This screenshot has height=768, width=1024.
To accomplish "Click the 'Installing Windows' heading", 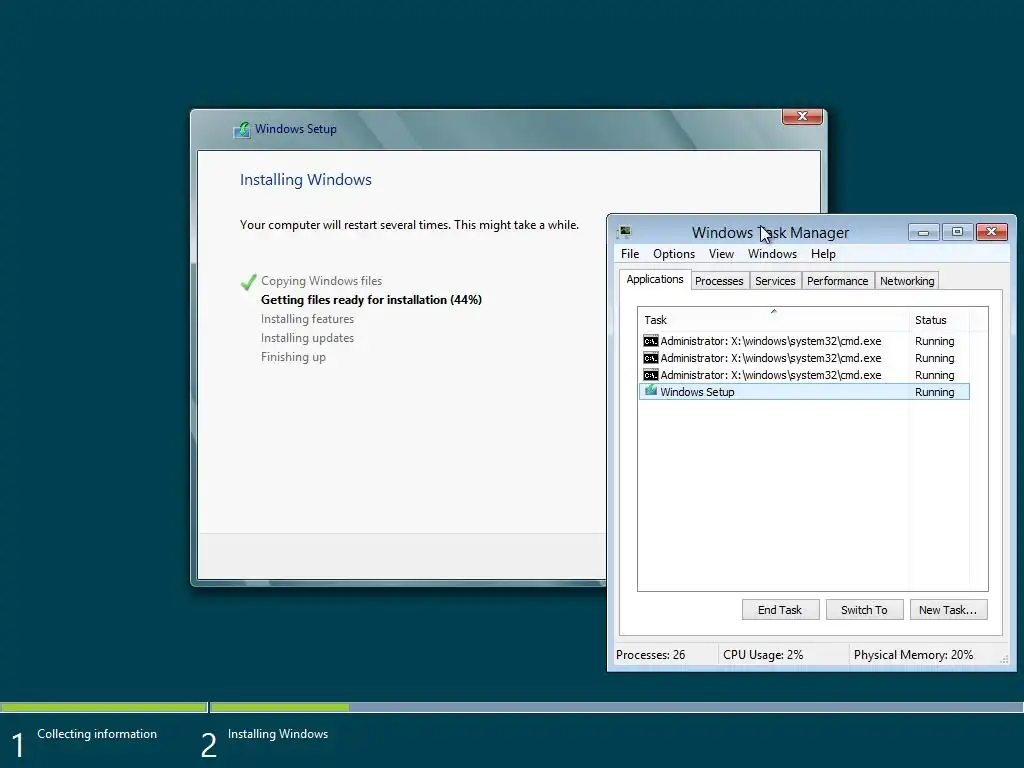I will tap(306, 180).
